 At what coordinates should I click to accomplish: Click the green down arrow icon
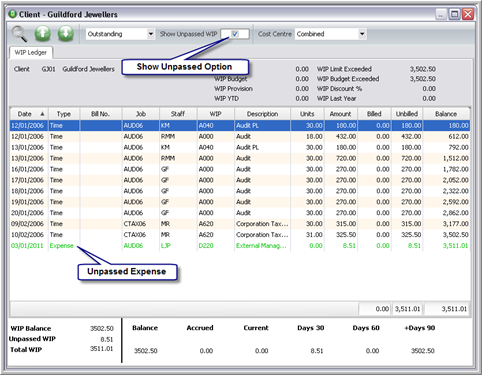tap(66, 34)
